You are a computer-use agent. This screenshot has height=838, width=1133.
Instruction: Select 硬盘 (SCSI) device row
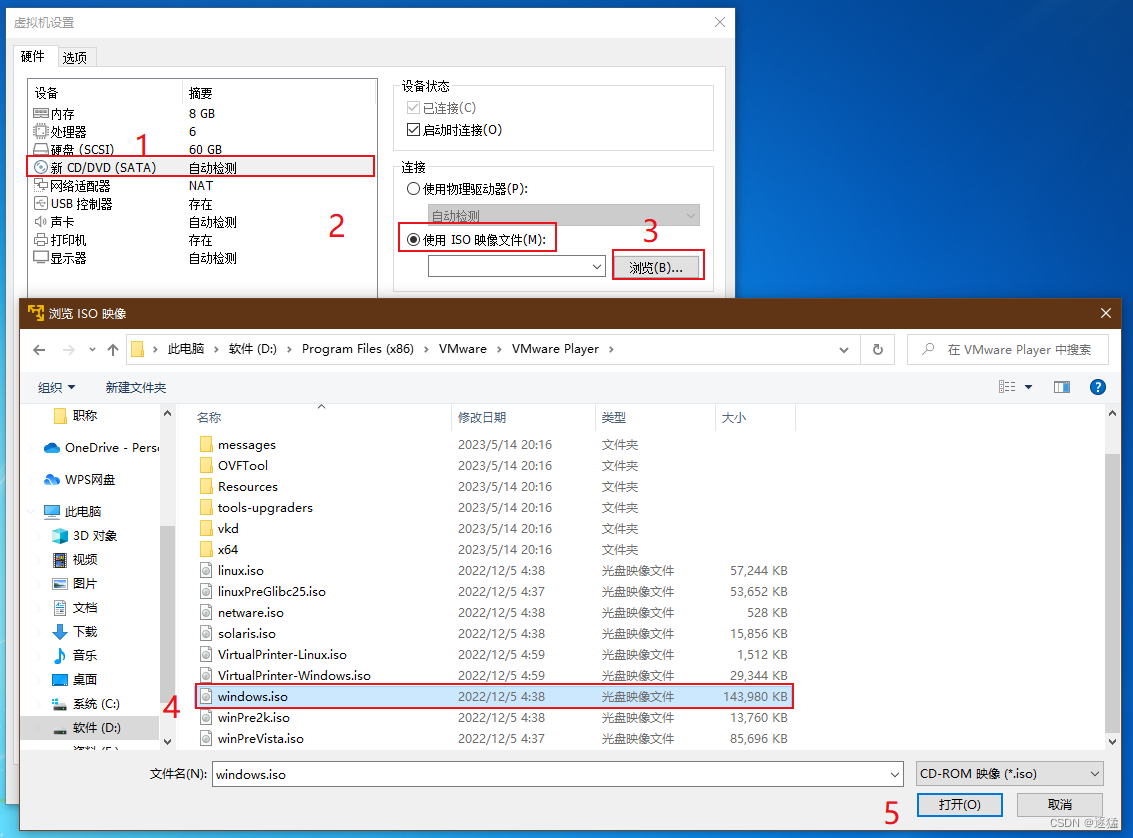202,150
